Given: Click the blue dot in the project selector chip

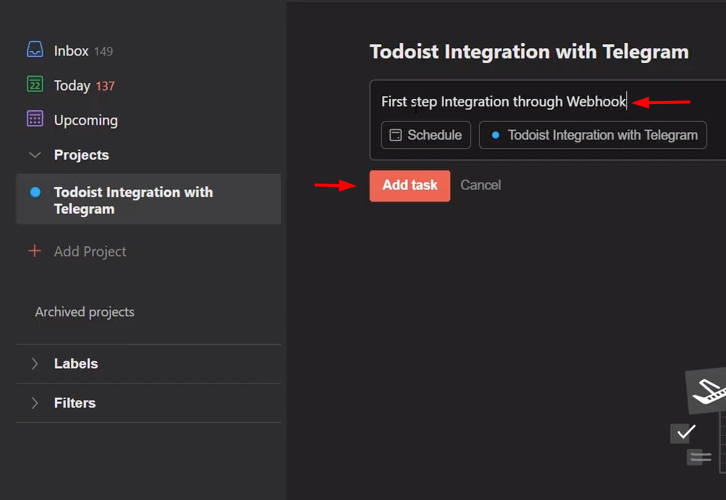Looking at the screenshot, I should click(x=495, y=135).
